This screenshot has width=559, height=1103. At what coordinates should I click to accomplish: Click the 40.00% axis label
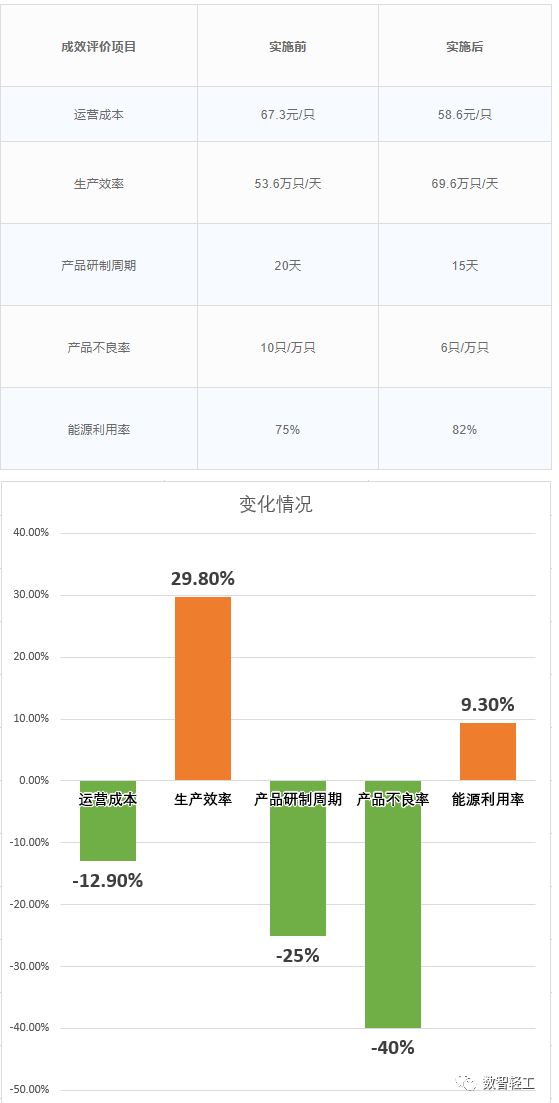(31, 533)
